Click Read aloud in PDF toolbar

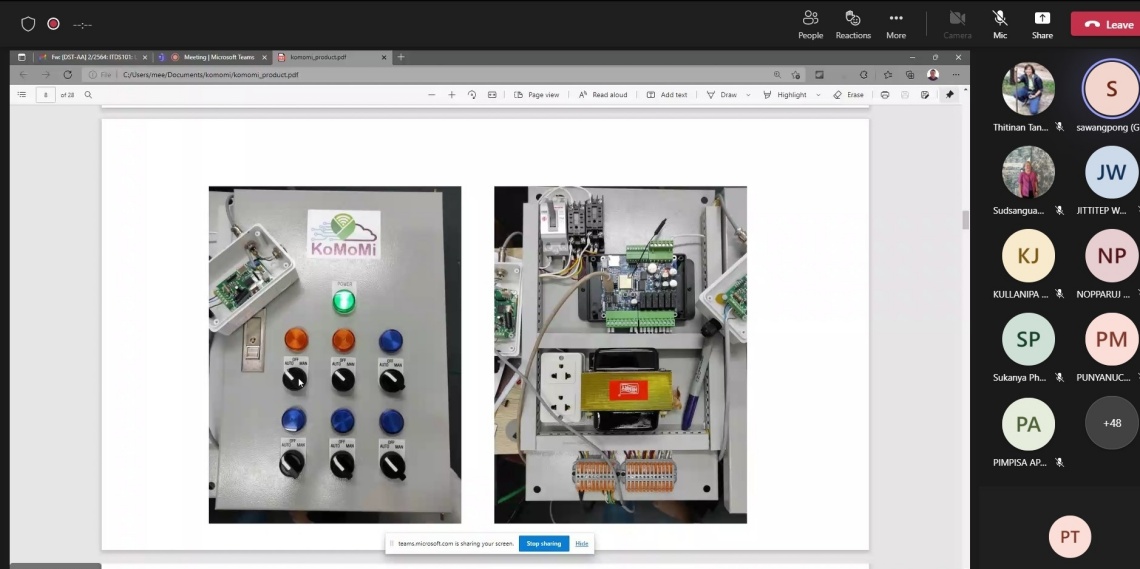[603, 95]
